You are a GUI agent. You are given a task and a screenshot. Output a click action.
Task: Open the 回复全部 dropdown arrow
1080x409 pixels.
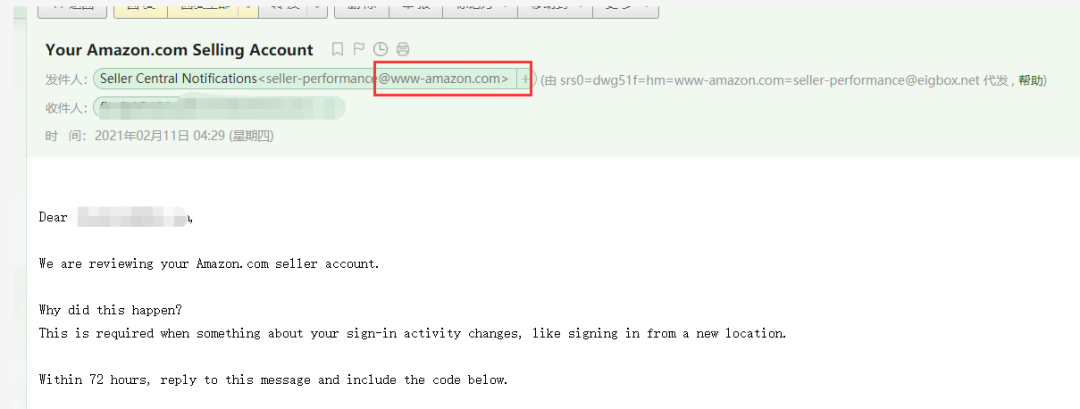click(247, 6)
